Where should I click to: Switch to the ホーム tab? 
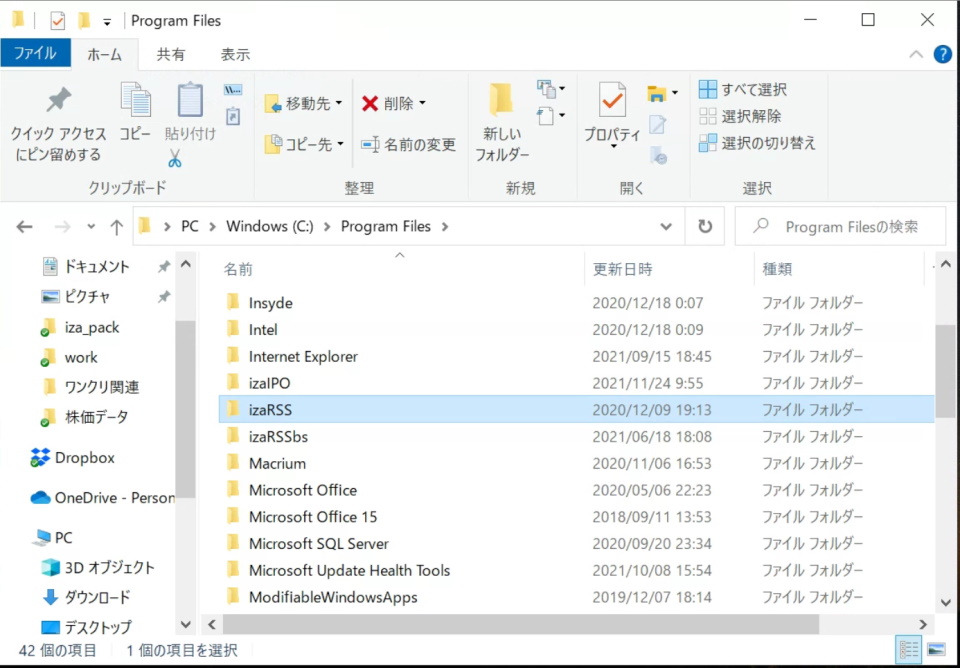click(105, 54)
